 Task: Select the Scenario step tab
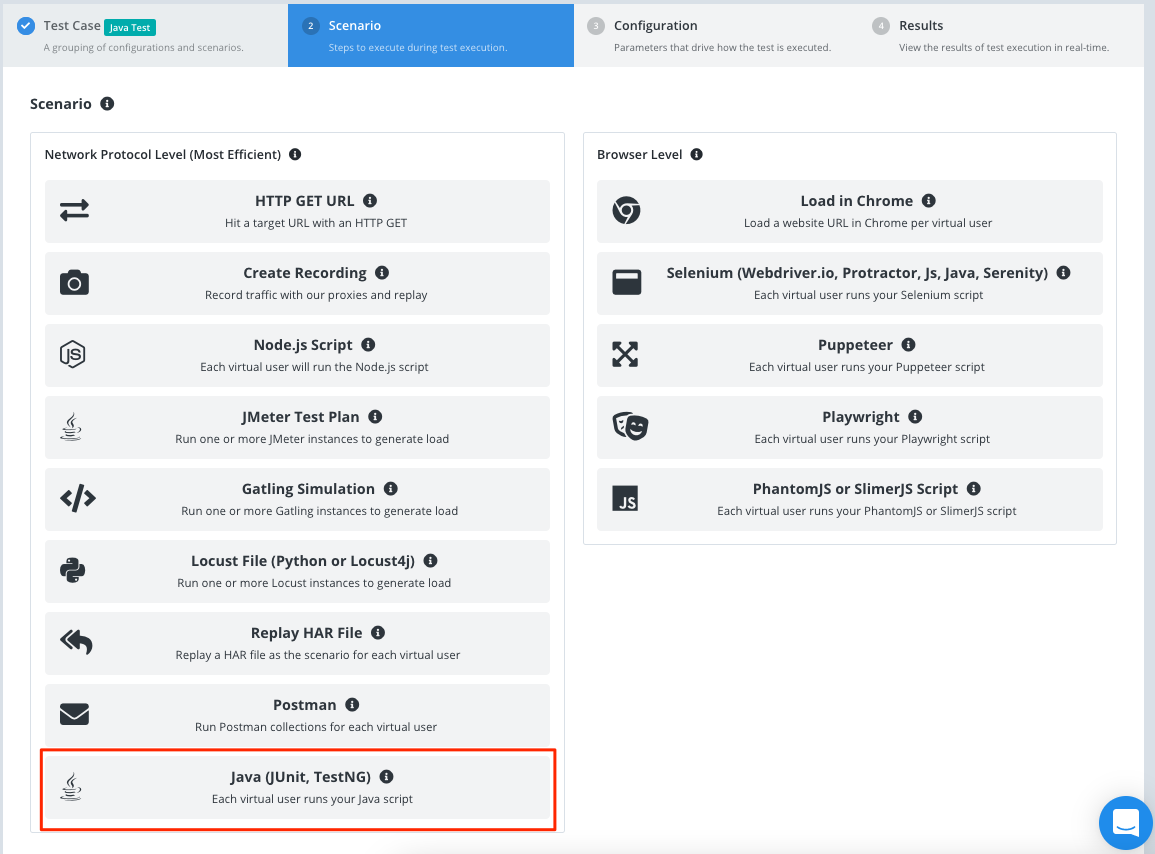[x=431, y=35]
